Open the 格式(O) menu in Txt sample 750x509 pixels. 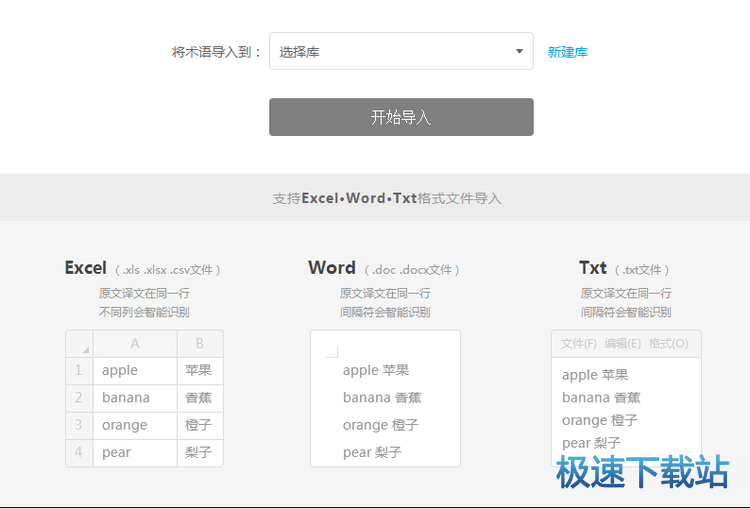[668, 344]
